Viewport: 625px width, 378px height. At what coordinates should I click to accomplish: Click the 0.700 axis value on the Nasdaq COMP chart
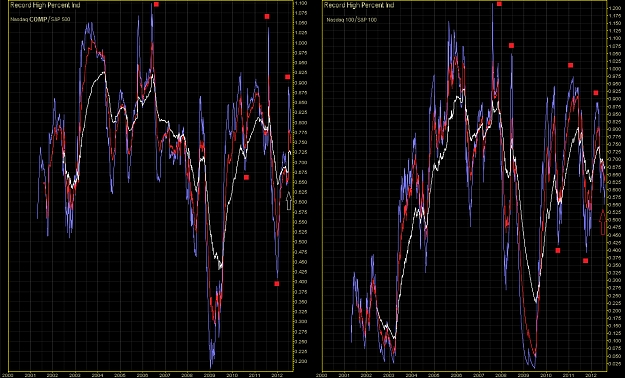301,162
